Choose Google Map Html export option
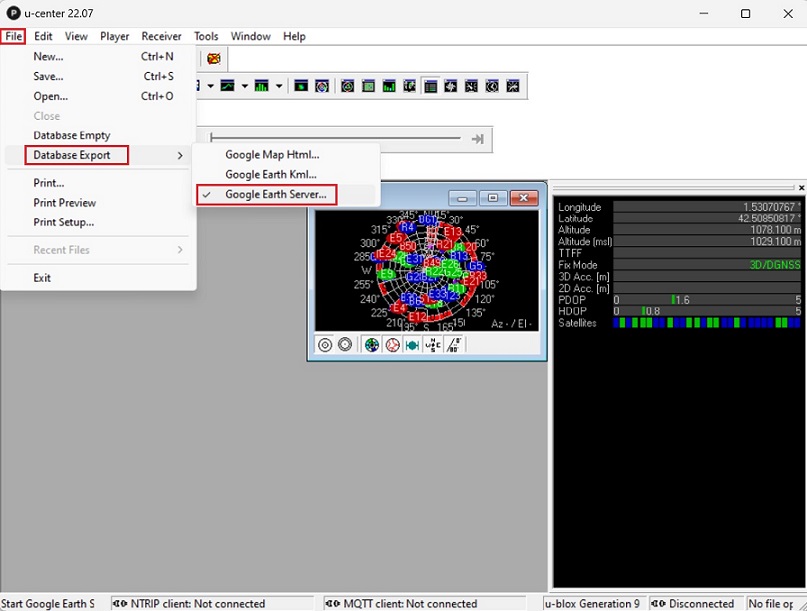 point(272,155)
